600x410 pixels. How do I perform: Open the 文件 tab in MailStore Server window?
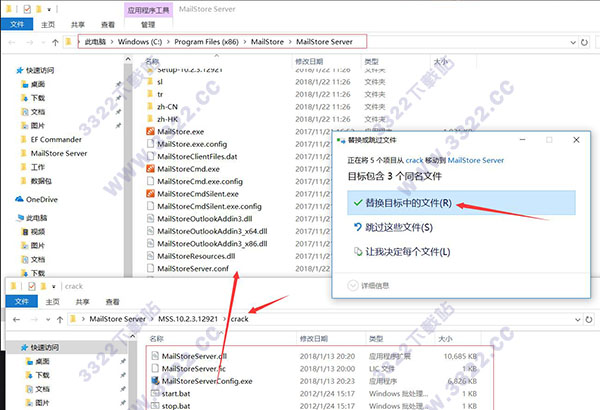pos(17,25)
